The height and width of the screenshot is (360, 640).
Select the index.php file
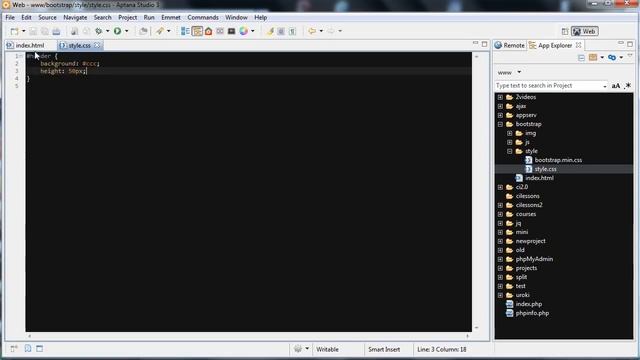pyautogui.click(x=529, y=304)
